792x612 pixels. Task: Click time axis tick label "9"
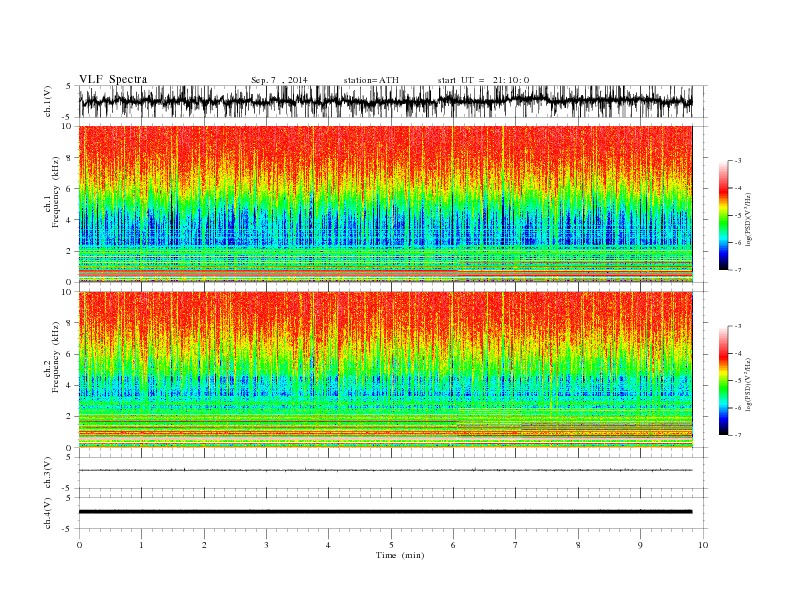(640, 545)
